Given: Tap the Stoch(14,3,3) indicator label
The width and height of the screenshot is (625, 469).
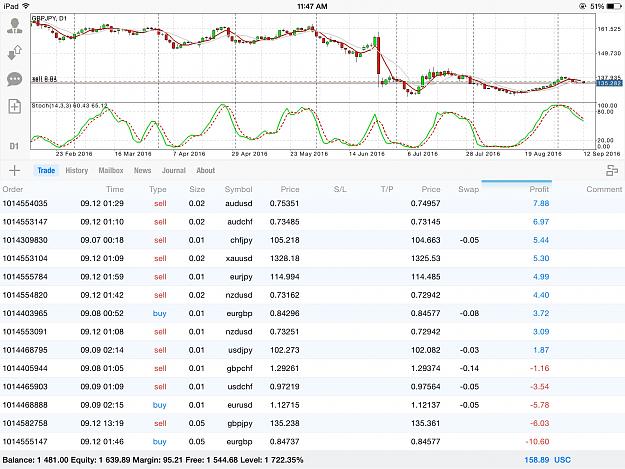Looking at the screenshot, I should tap(70, 106).
